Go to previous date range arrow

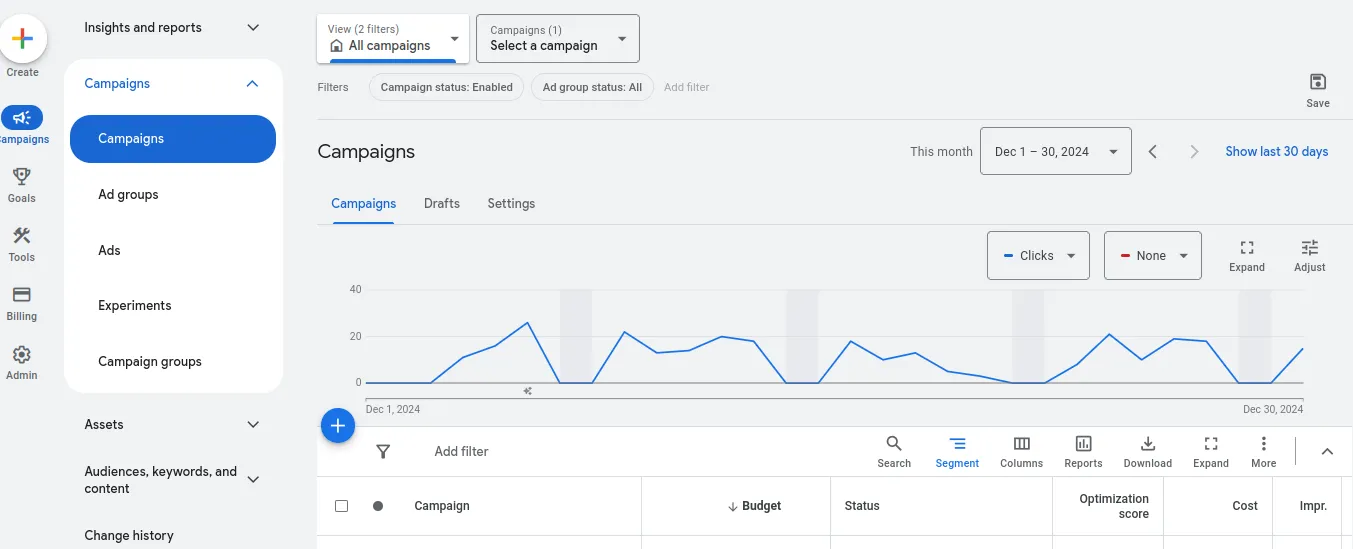click(1153, 152)
